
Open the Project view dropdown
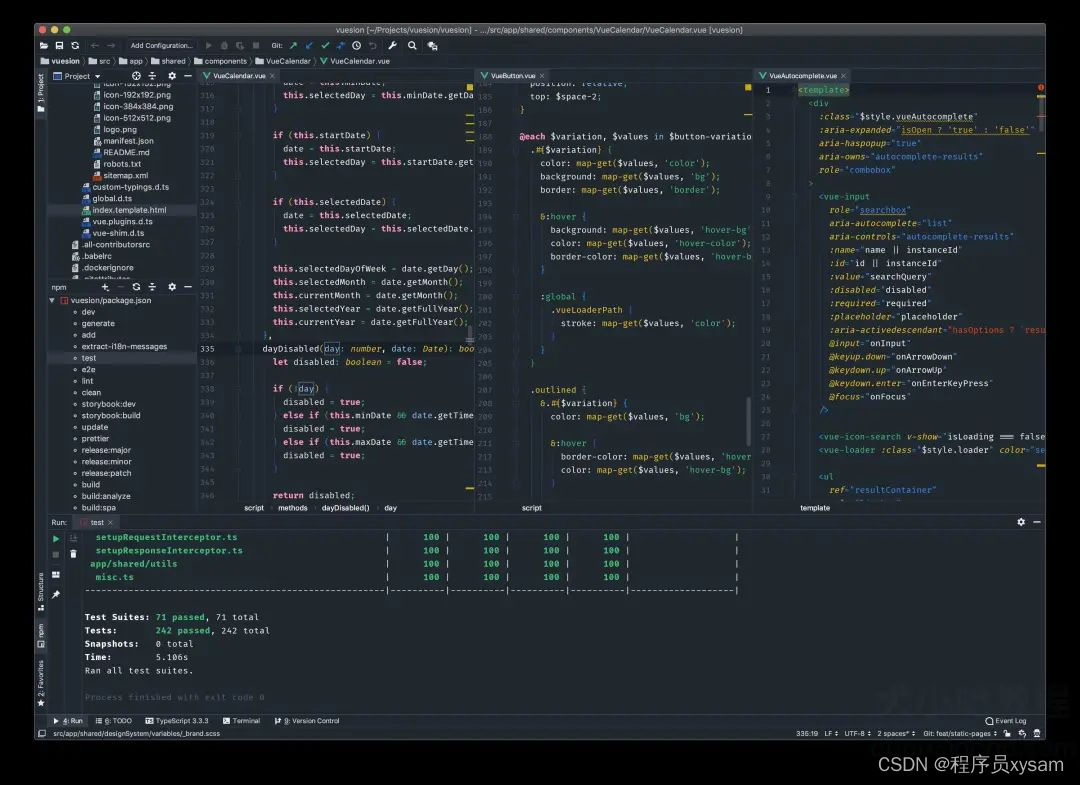77,76
